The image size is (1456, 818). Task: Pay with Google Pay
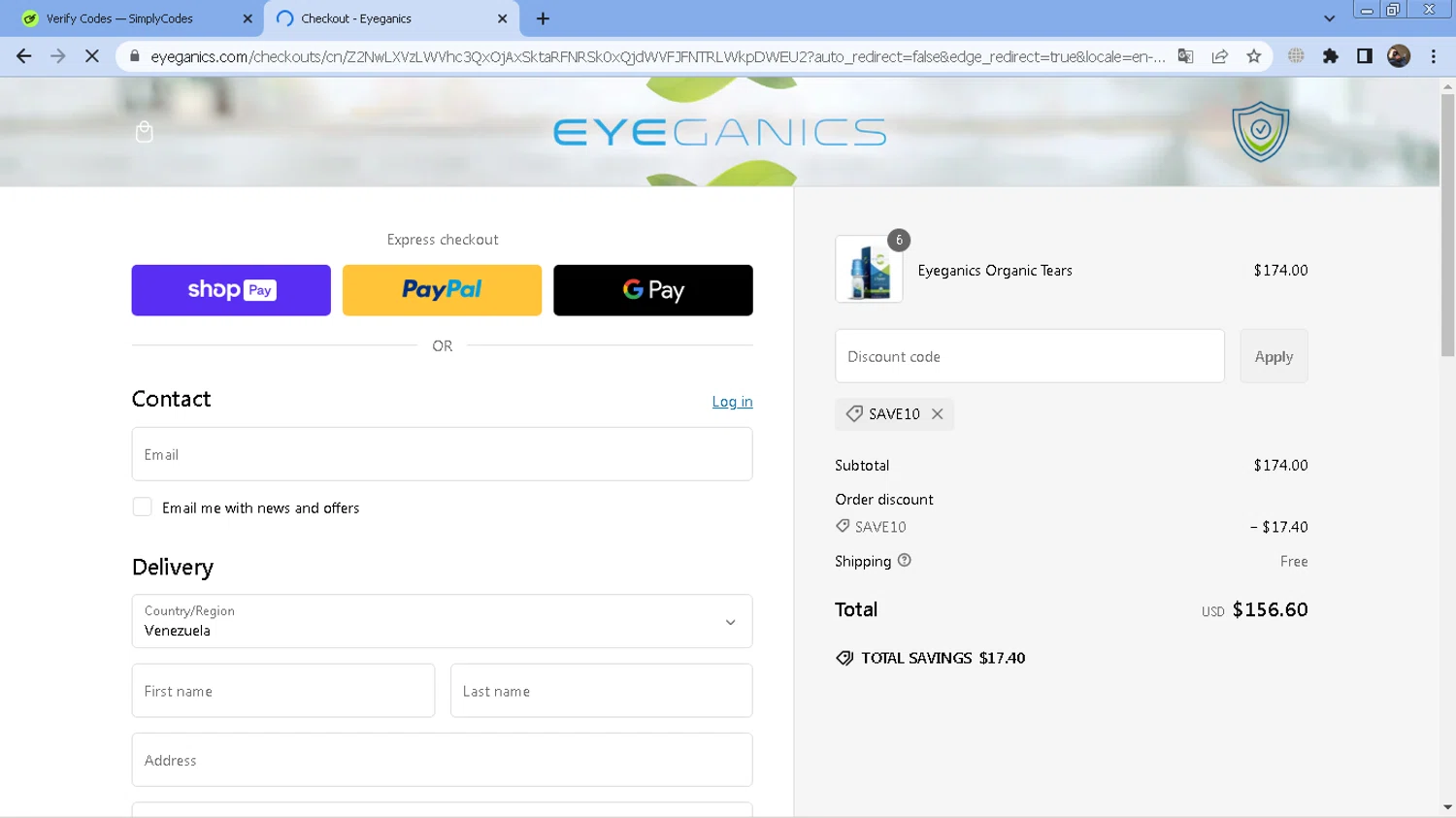(x=653, y=290)
